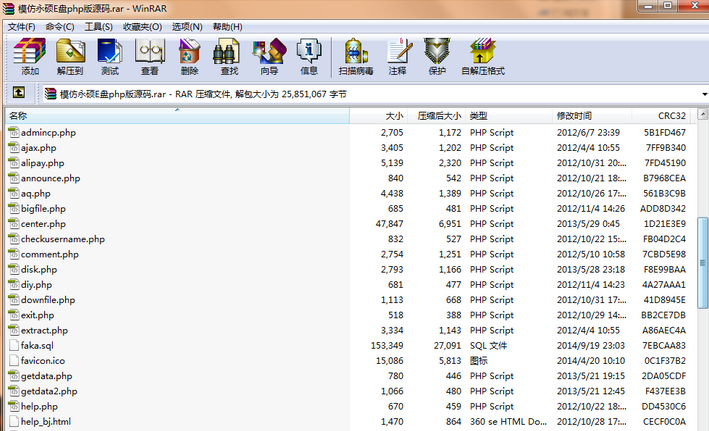This screenshot has width=709, height=431.
Task: Click the 360 se HTML Do... type cell
Action: pyautogui.click(x=508, y=422)
